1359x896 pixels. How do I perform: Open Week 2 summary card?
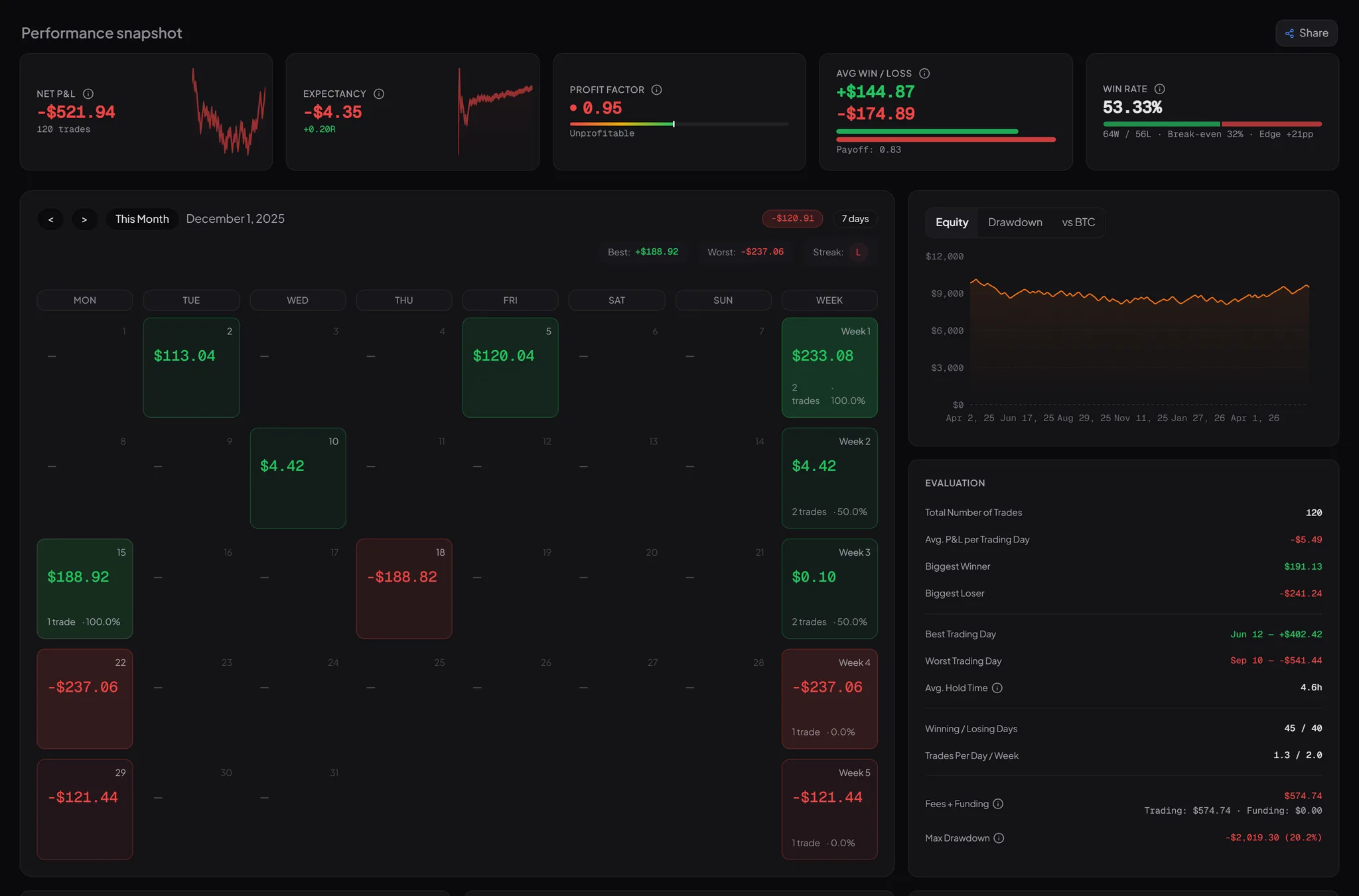tap(829, 478)
